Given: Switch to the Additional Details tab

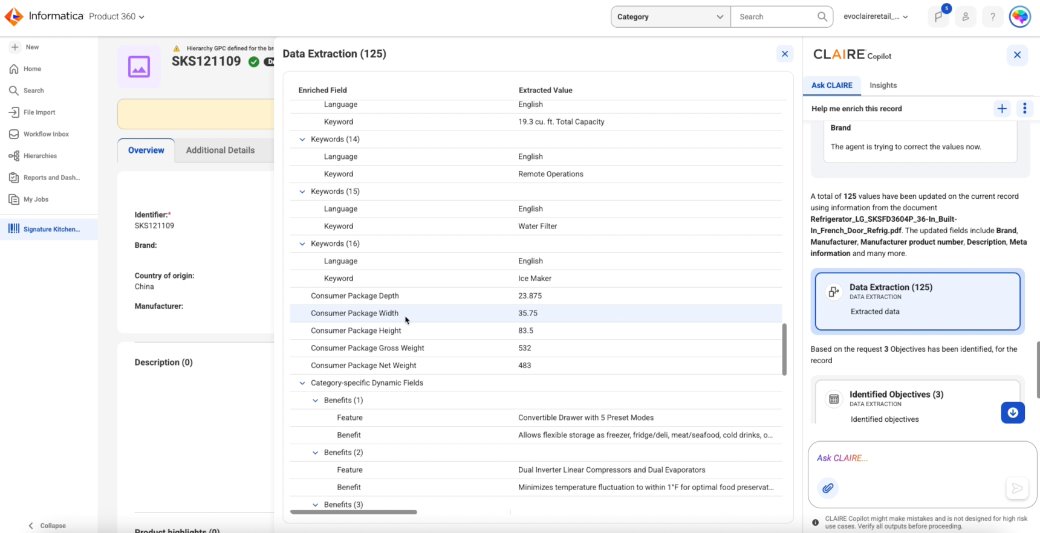Looking at the screenshot, I should coord(220,150).
